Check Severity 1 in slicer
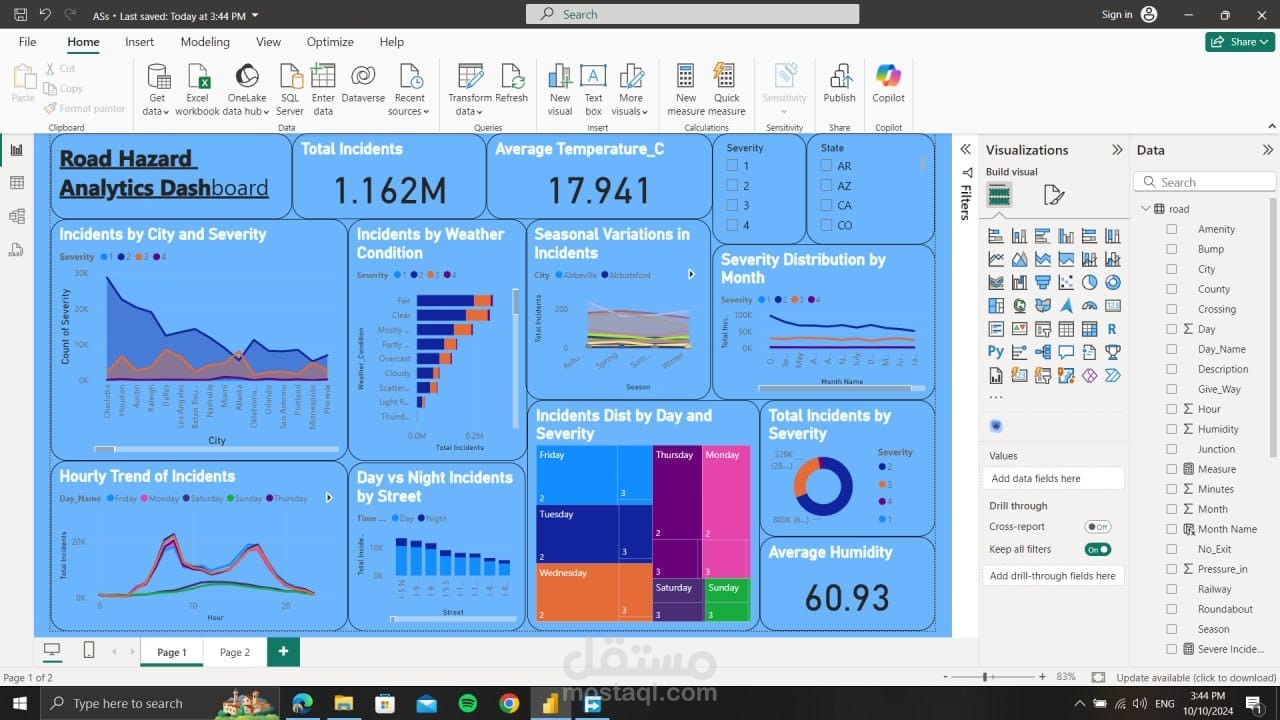The width and height of the screenshot is (1280, 720). 732,166
